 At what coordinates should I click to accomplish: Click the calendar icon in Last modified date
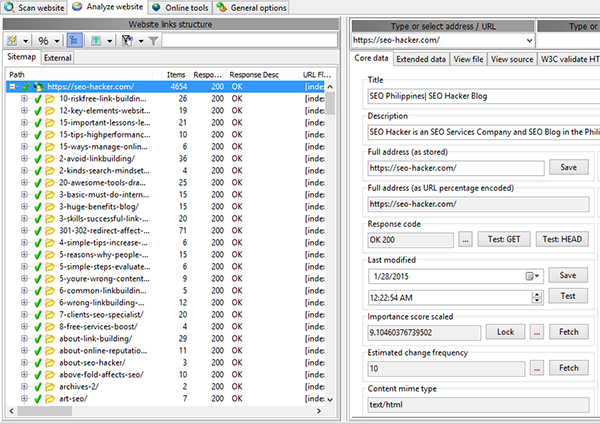pos(529,275)
